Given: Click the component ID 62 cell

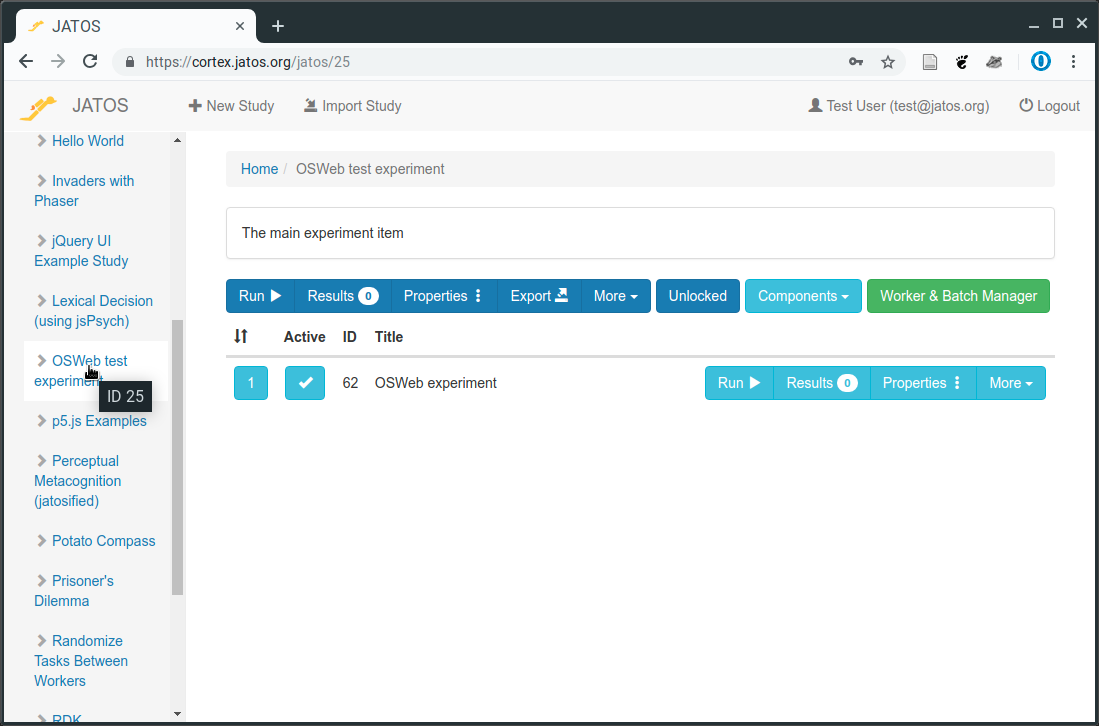Looking at the screenshot, I should pyautogui.click(x=350, y=383).
